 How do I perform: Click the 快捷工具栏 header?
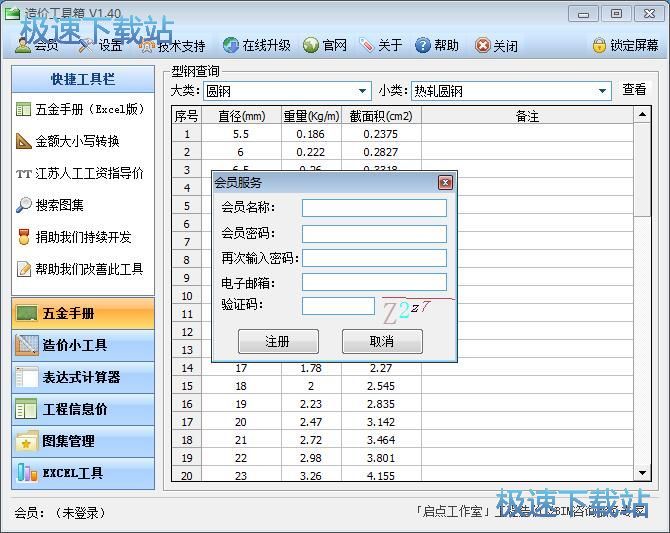pos(83,79)
